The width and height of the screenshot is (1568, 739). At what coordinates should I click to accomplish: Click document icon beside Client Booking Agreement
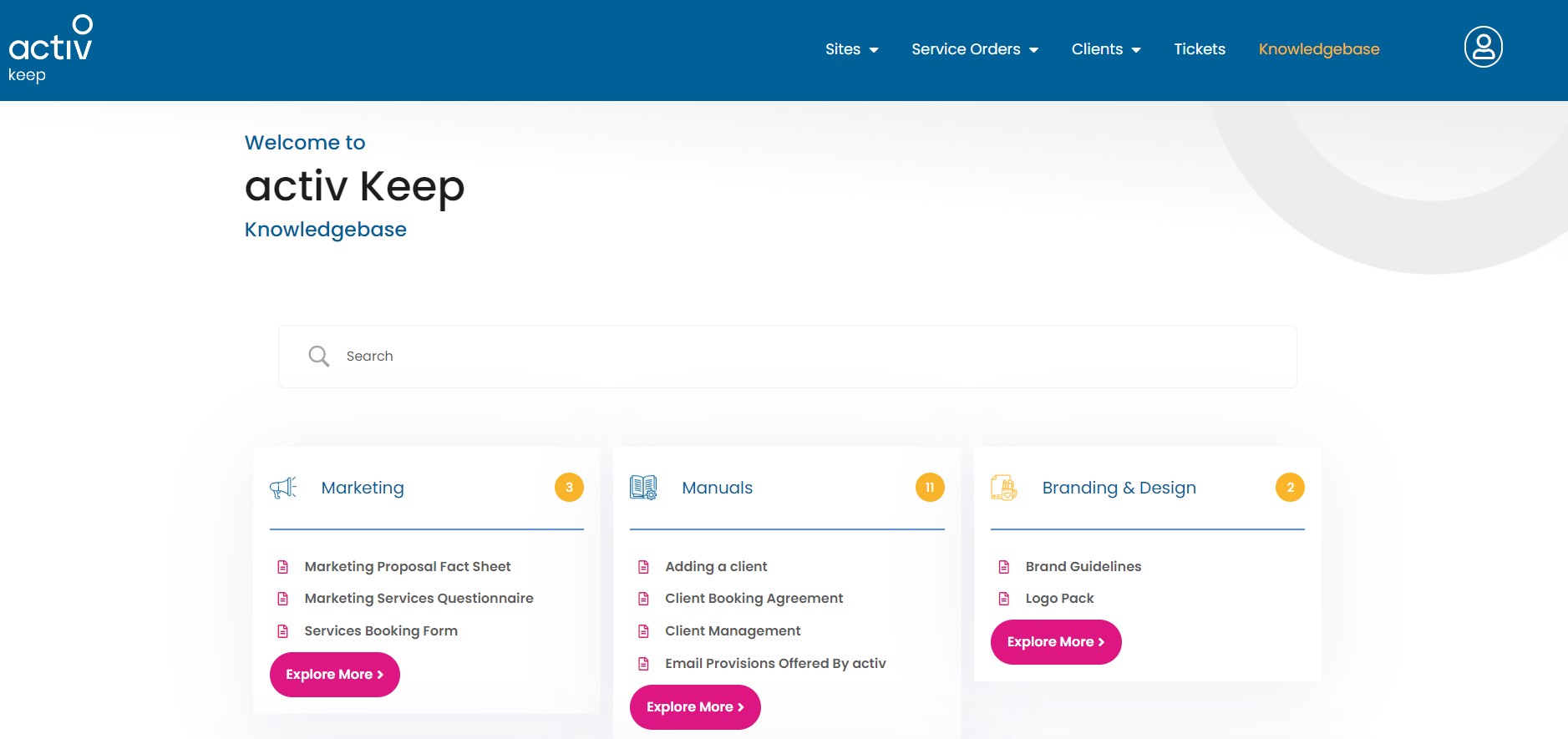[x=643, y=599]
